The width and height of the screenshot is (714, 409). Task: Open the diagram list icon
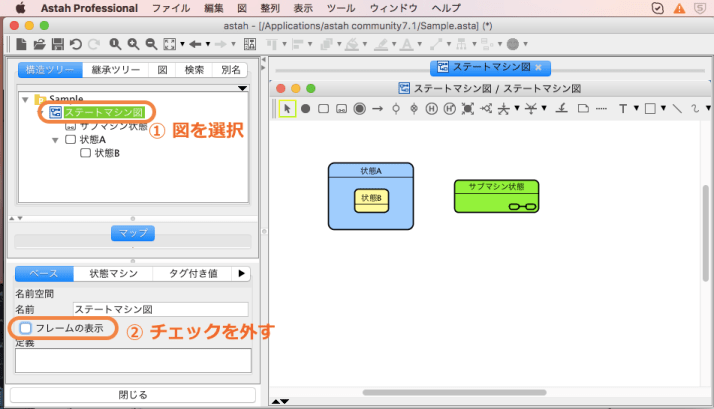250,44
